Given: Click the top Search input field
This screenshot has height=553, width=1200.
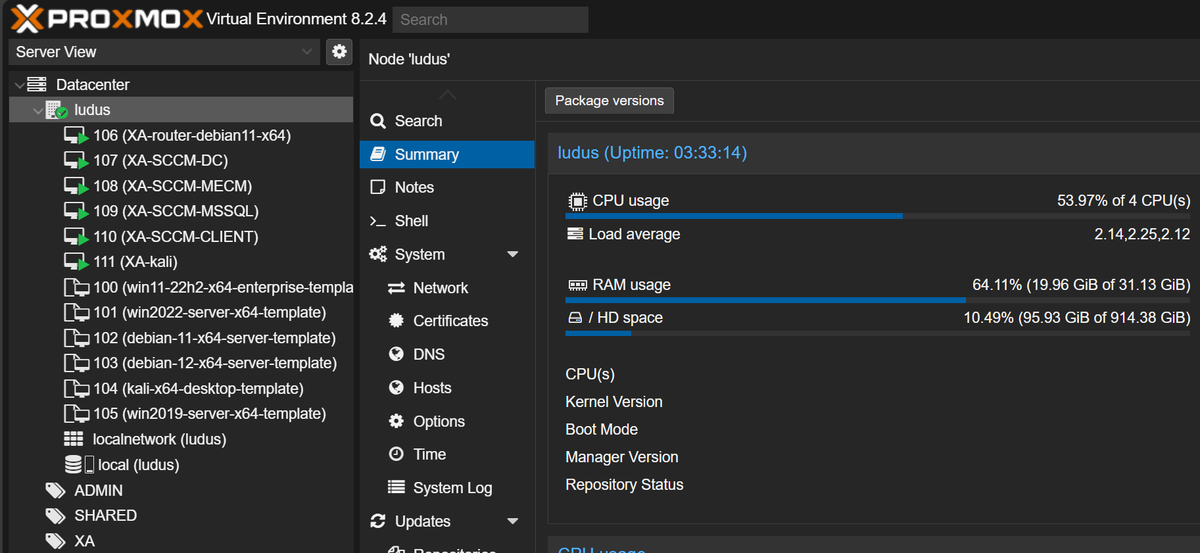Looking at the screenshot, I should [490, 20].
